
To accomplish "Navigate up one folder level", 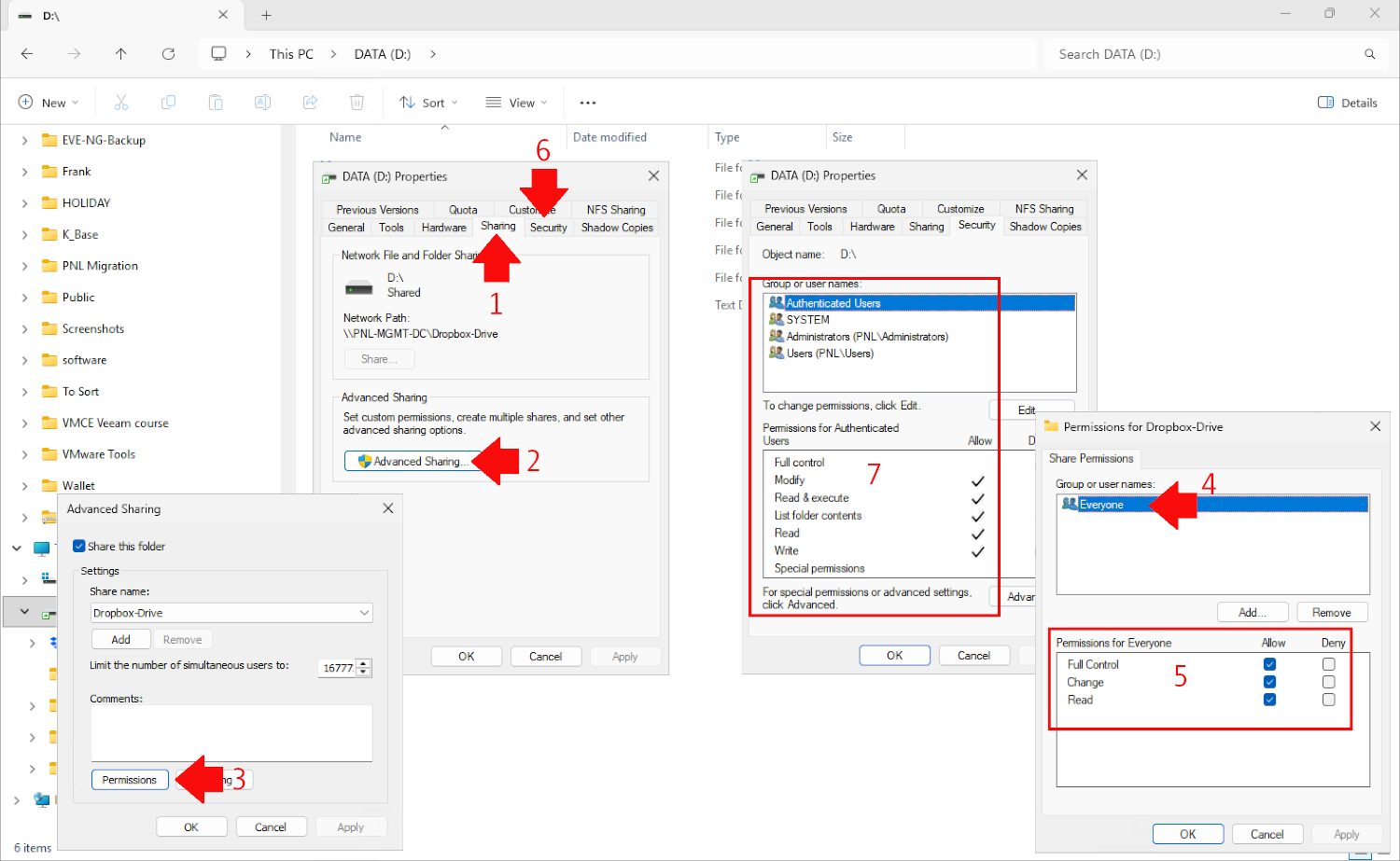I will click(x=121, y=54).
